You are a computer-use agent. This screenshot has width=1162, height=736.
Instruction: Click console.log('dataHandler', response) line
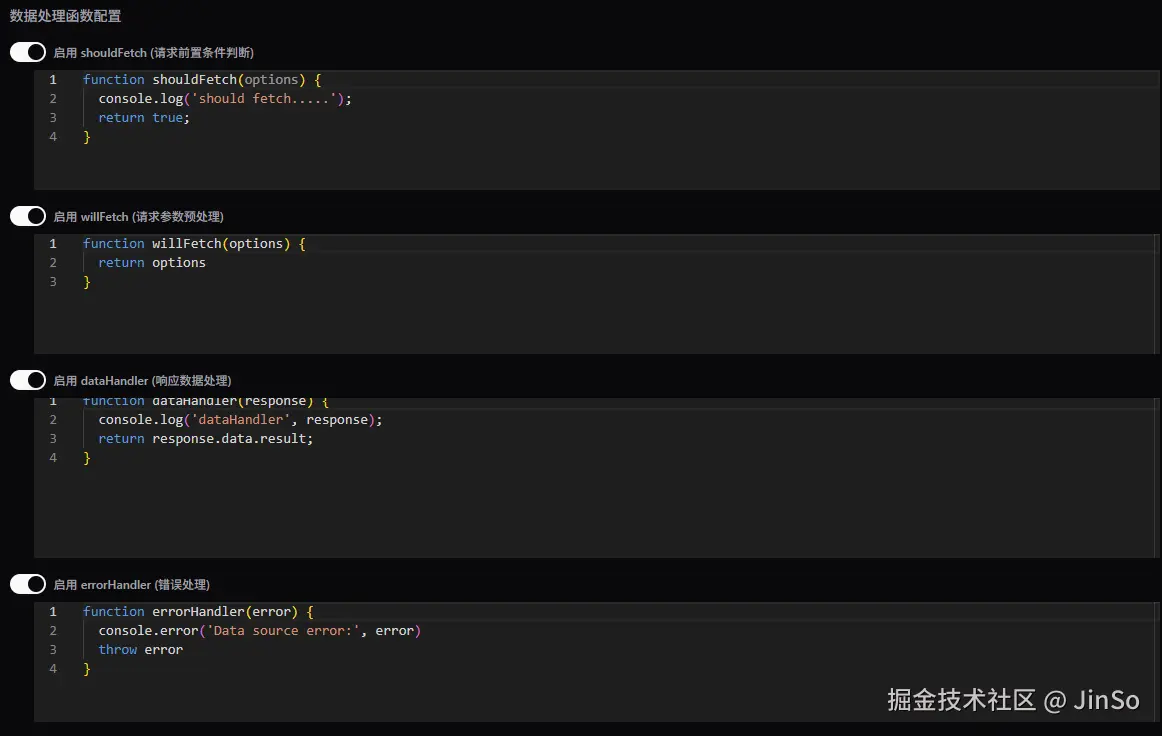click(240, 419)
